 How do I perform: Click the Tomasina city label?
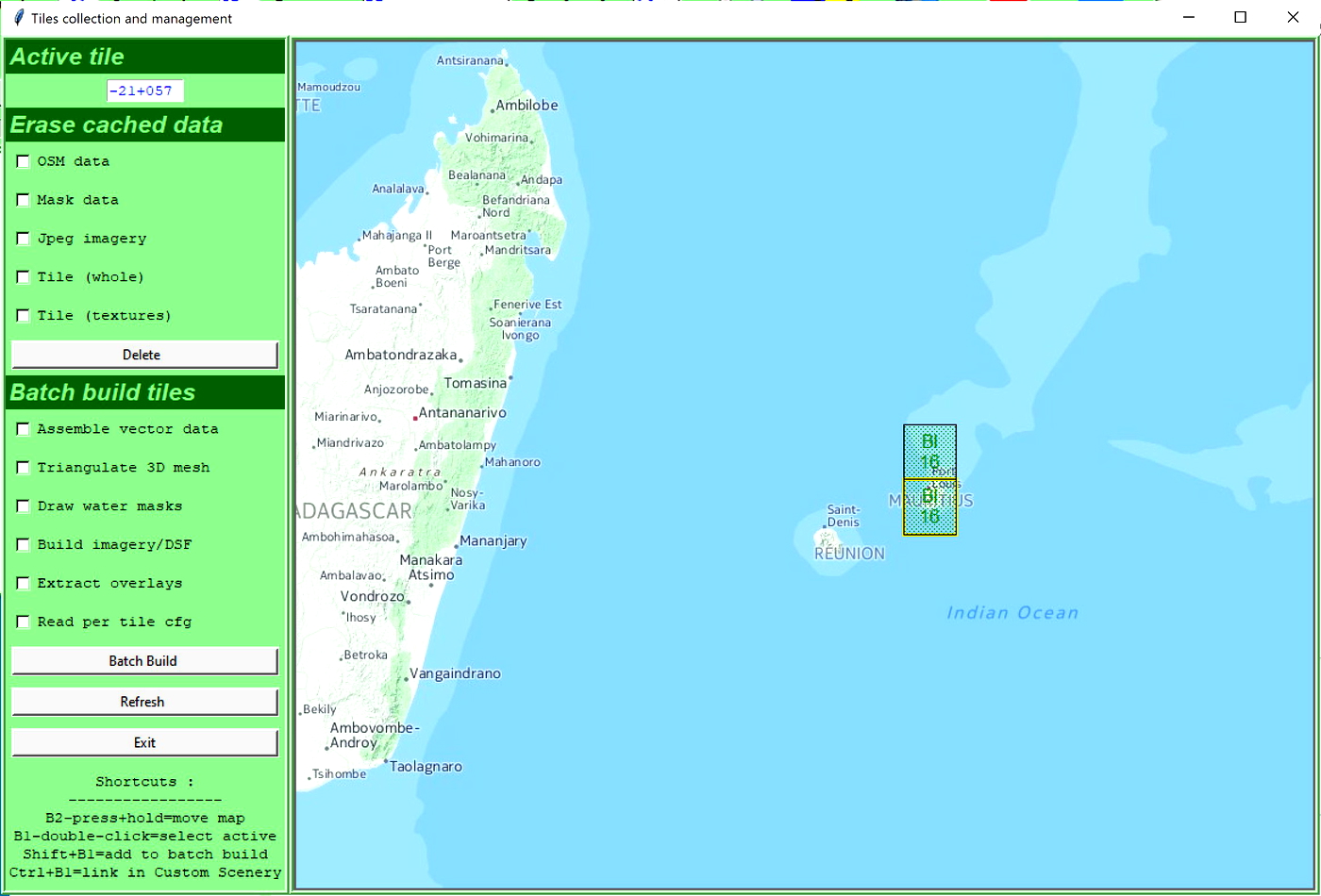pos(476,384)
